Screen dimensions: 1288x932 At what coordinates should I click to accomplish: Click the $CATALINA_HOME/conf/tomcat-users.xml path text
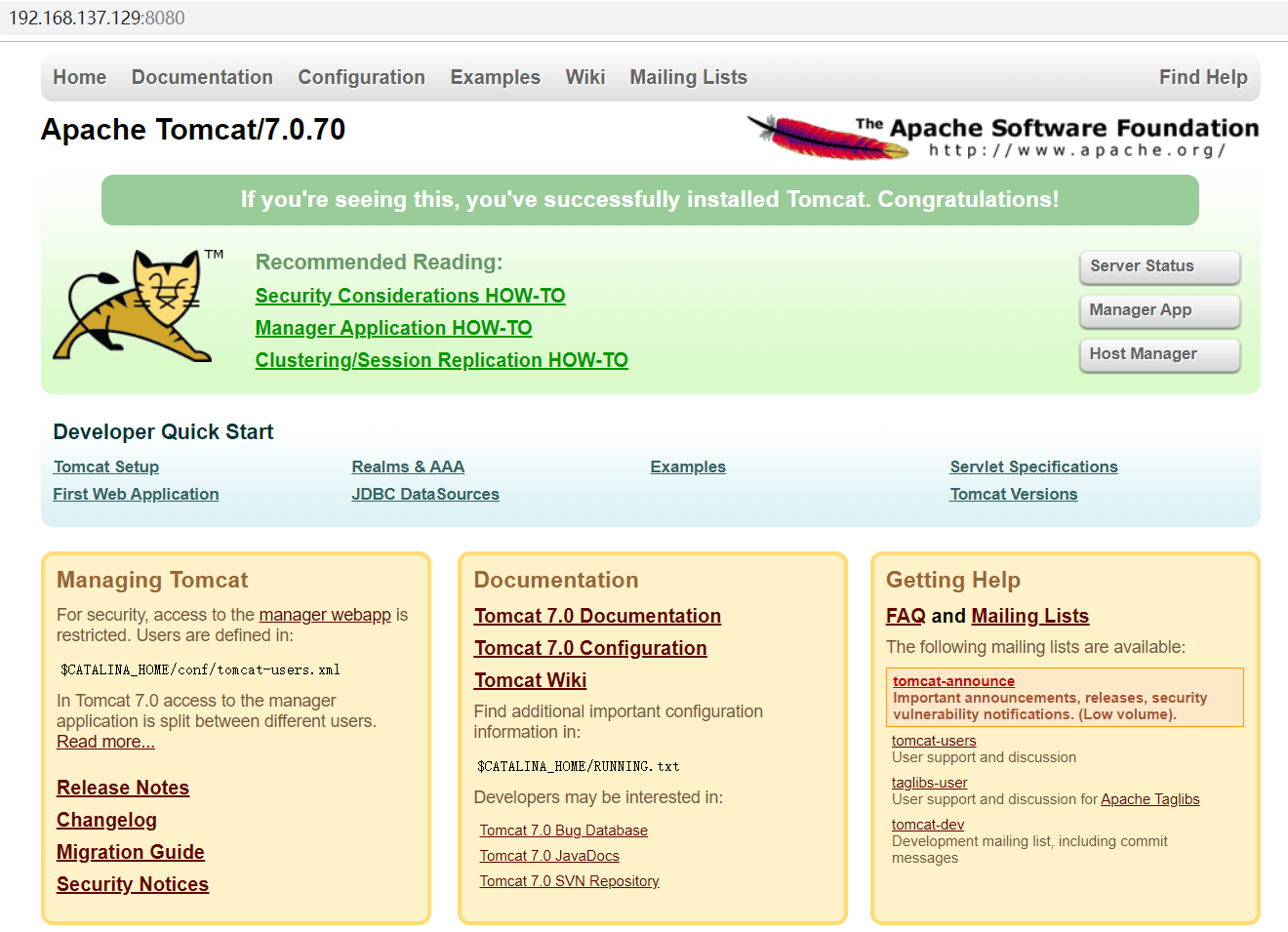tap(200, 669)
